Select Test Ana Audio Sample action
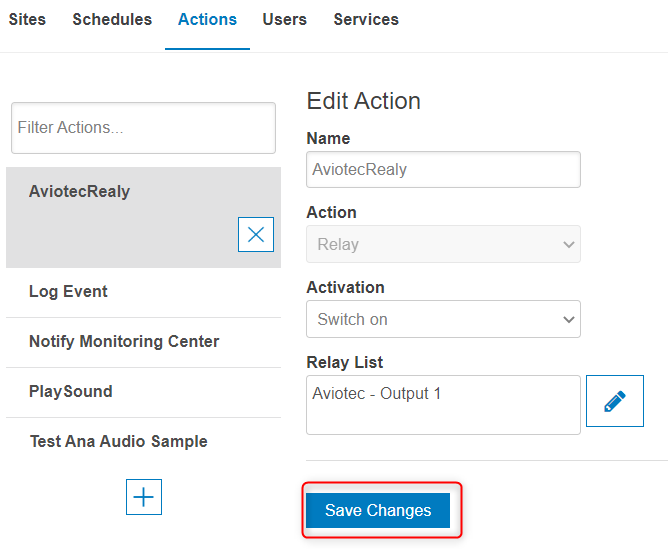The image size is (668, 549). [x=118, y=442]
